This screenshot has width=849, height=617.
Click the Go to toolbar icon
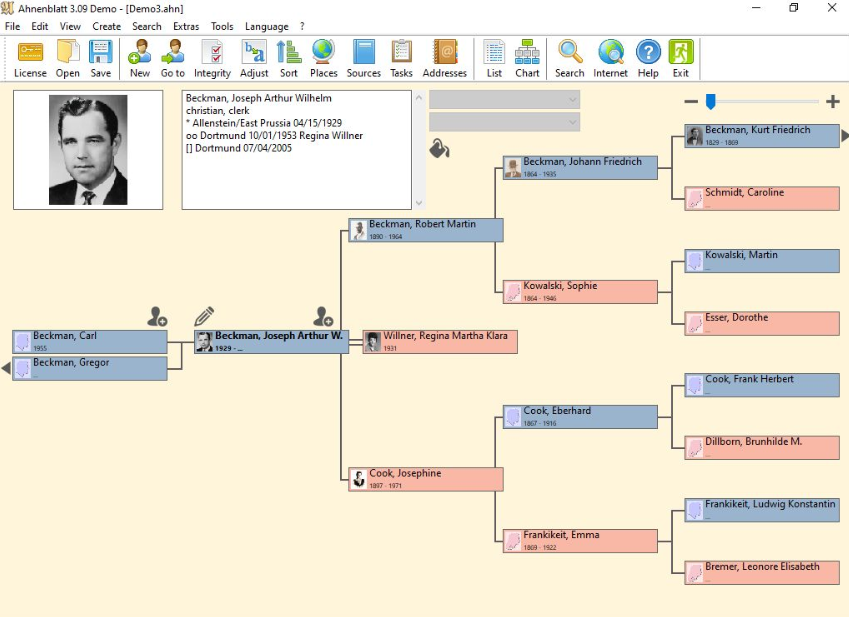[173, 58]
